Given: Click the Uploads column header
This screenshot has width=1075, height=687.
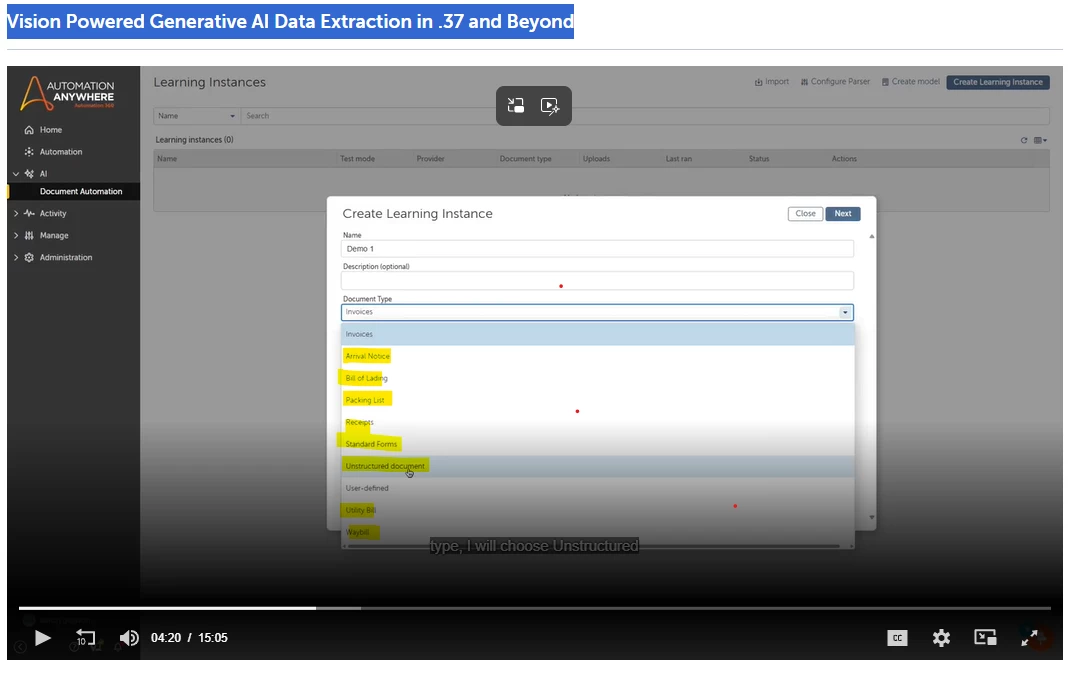Looking at the screenshot, I should [x=596, y=158].
